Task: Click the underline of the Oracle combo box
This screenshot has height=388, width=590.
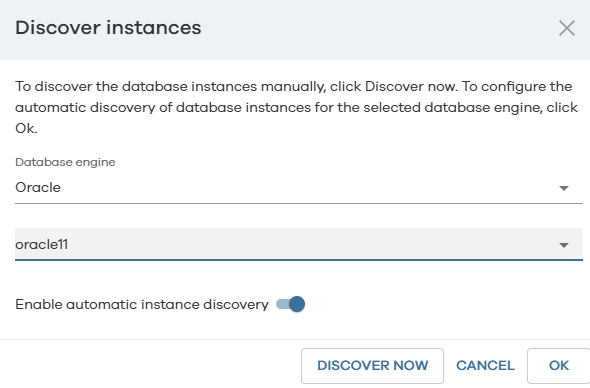Action: click(299, 204)
